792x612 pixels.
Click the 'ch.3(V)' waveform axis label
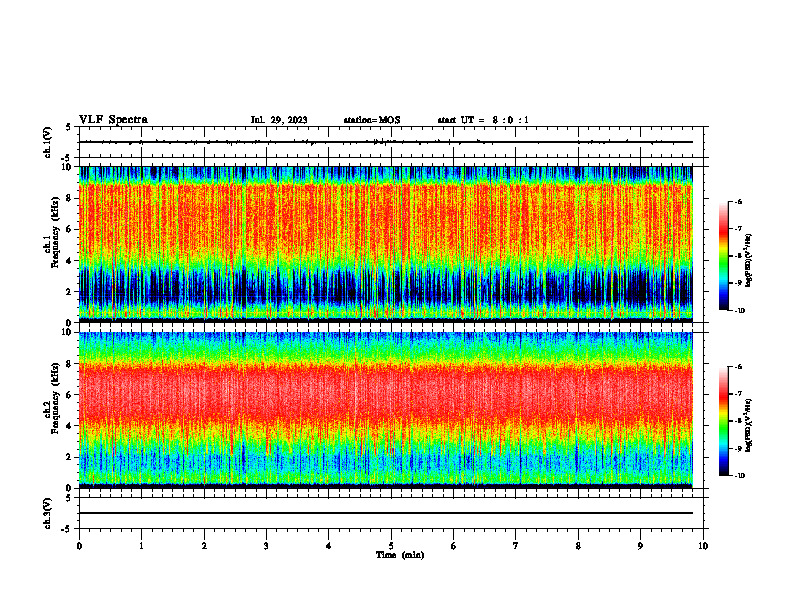pos(48,514)
